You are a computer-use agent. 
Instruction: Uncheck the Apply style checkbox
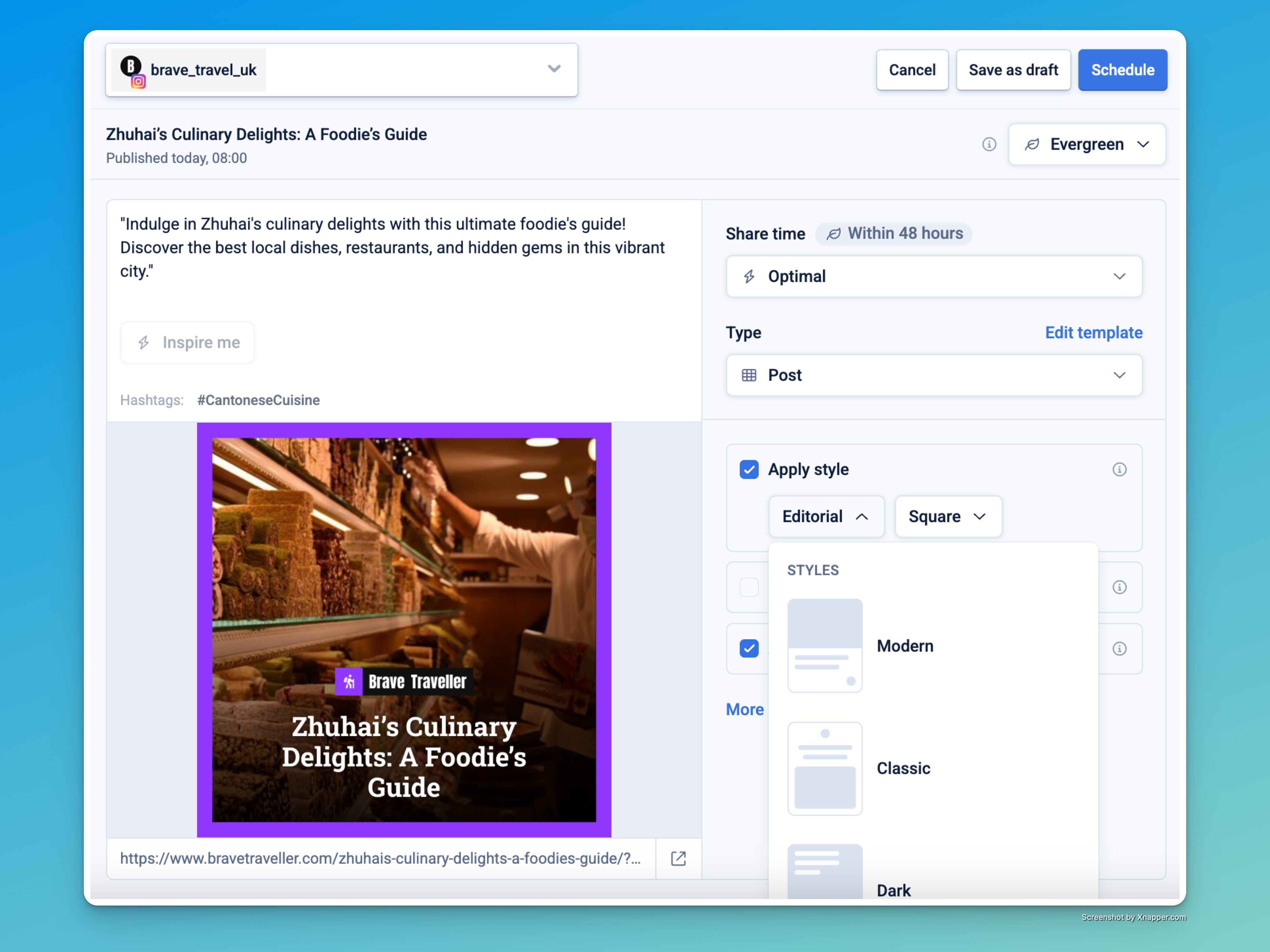pyautogui.click(x=749, y=469)
